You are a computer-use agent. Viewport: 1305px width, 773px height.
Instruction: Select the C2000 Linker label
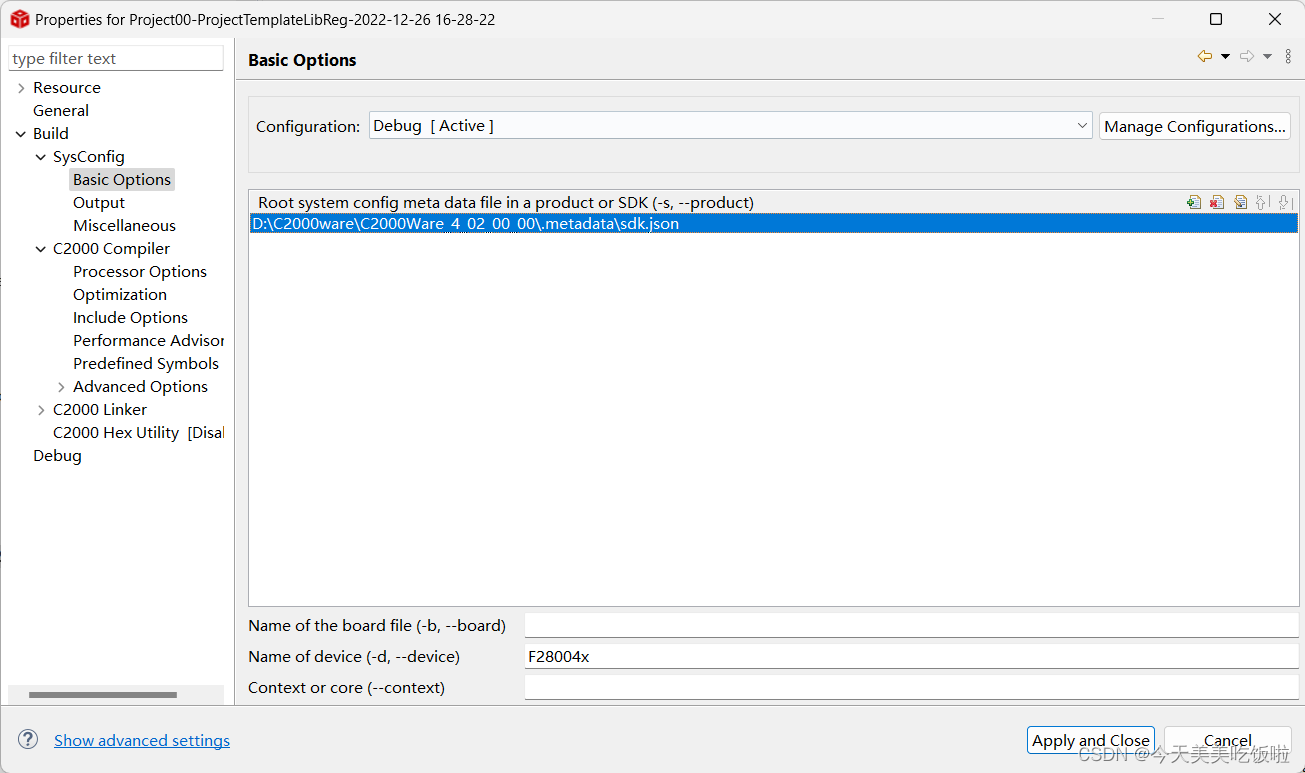click(100, 410)
